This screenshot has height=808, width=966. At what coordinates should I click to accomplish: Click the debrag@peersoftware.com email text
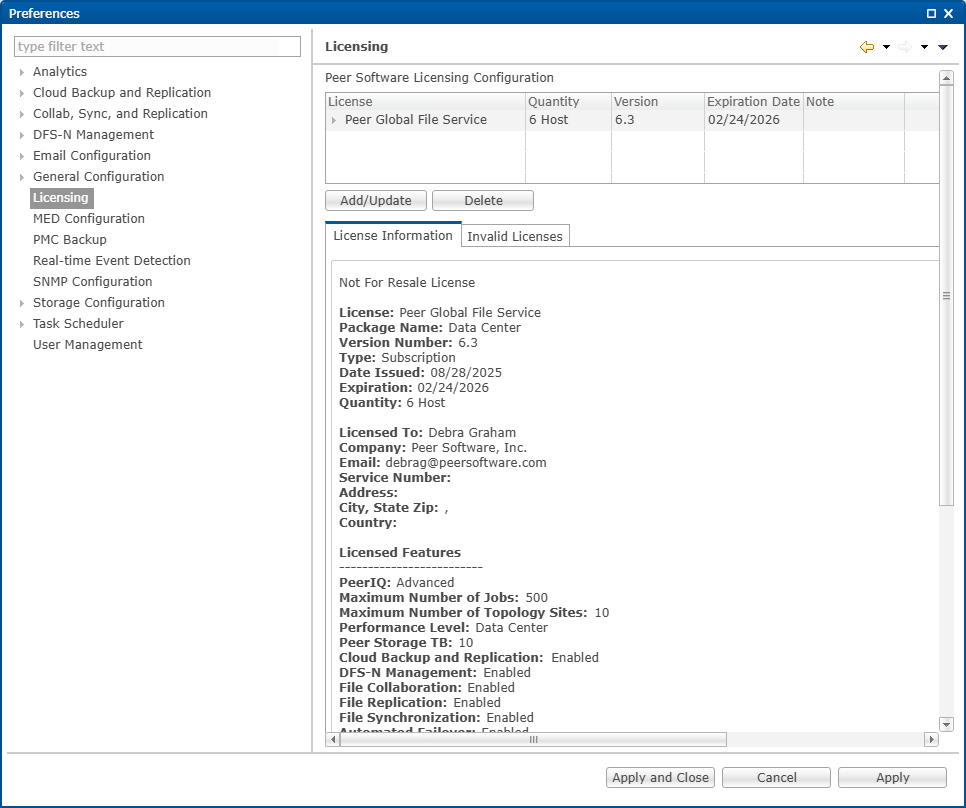[x=466, y=463]
